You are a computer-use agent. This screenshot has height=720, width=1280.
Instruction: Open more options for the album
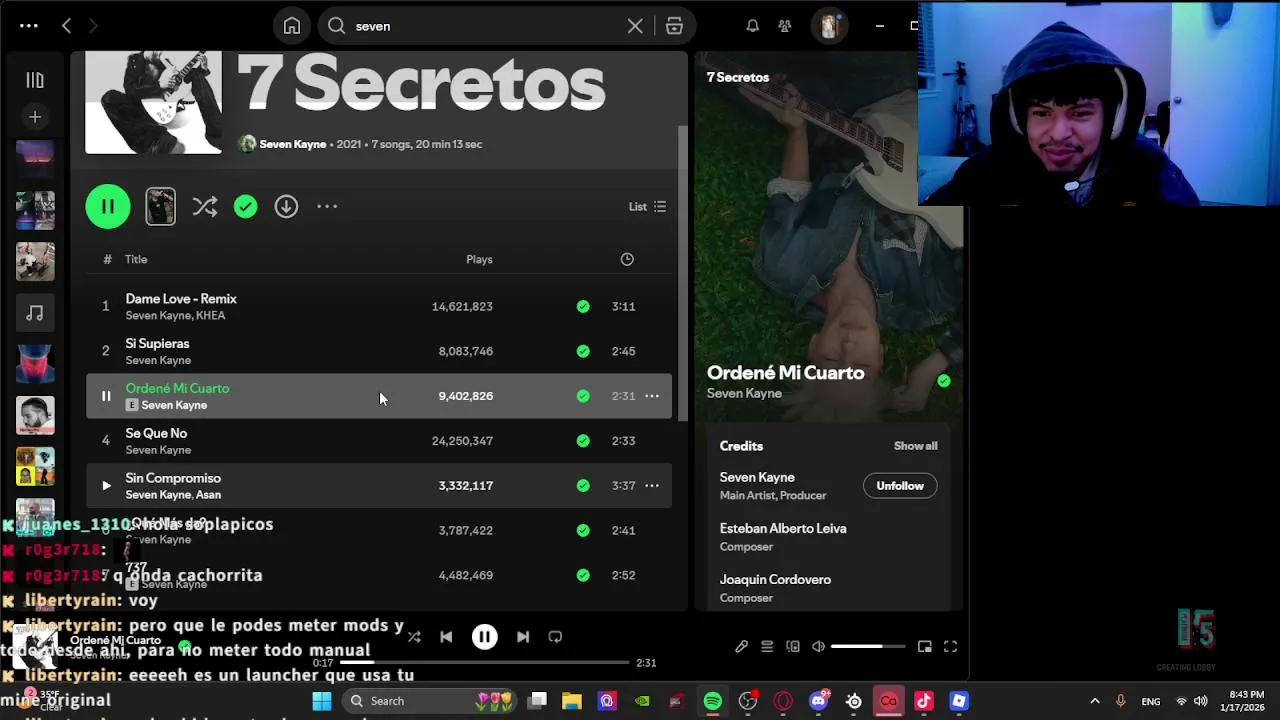coord(327,207)
